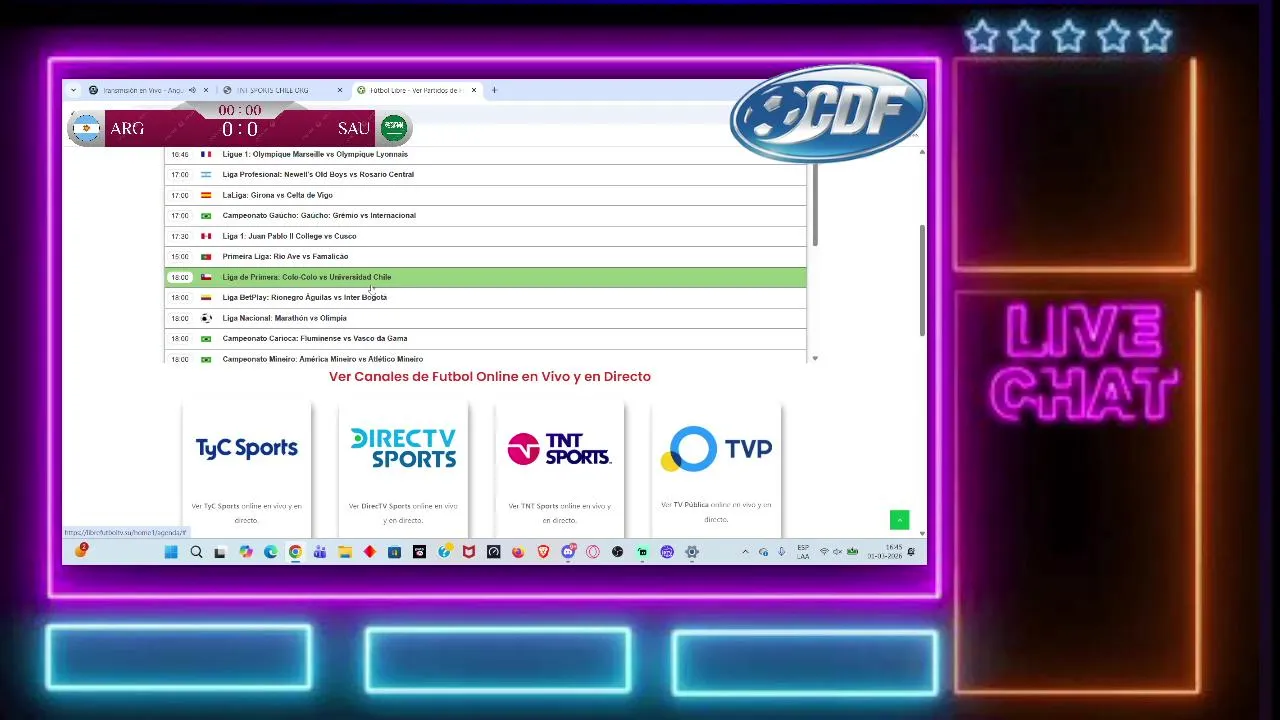This screenshot has width=1280, height=720.
Task: Open the McAfee shield icon
Action: tap(469, 552)
